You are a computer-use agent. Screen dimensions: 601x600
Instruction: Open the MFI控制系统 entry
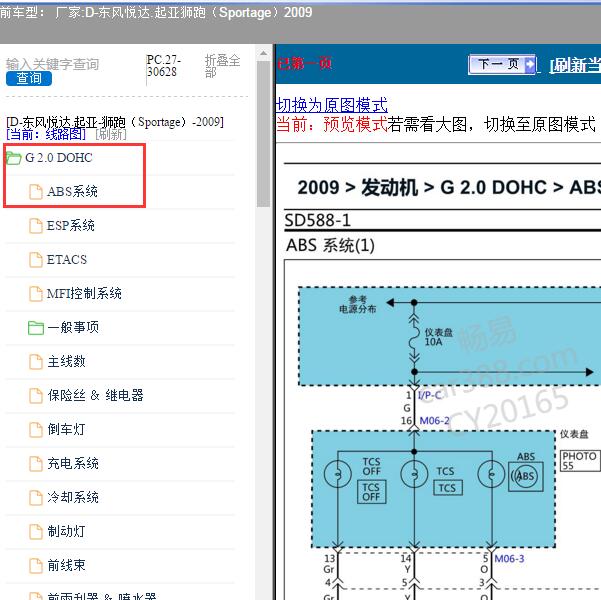[x=84, y=294]
